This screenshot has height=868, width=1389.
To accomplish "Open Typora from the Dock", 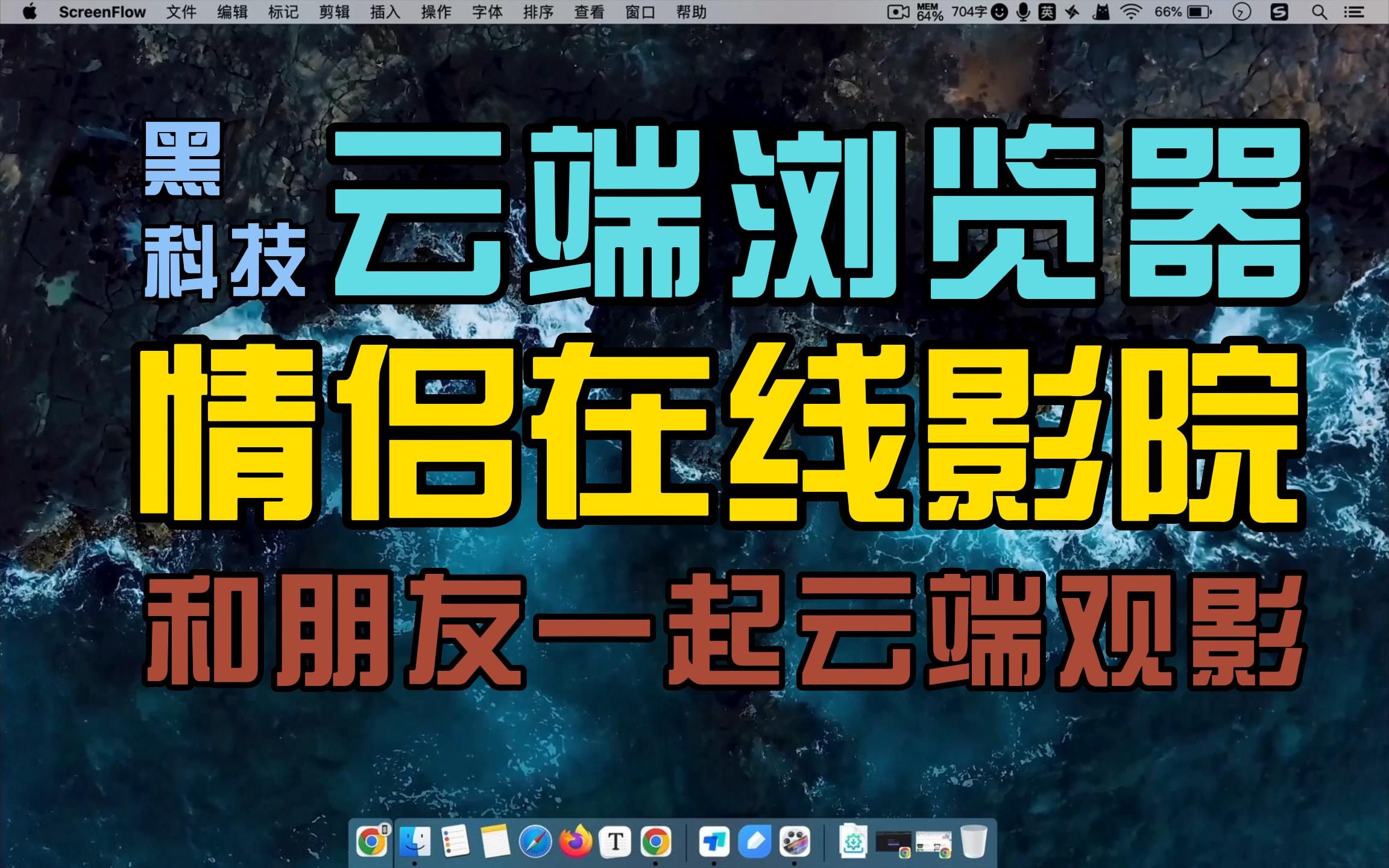I will pyautogui.click(x=616, y=839).
